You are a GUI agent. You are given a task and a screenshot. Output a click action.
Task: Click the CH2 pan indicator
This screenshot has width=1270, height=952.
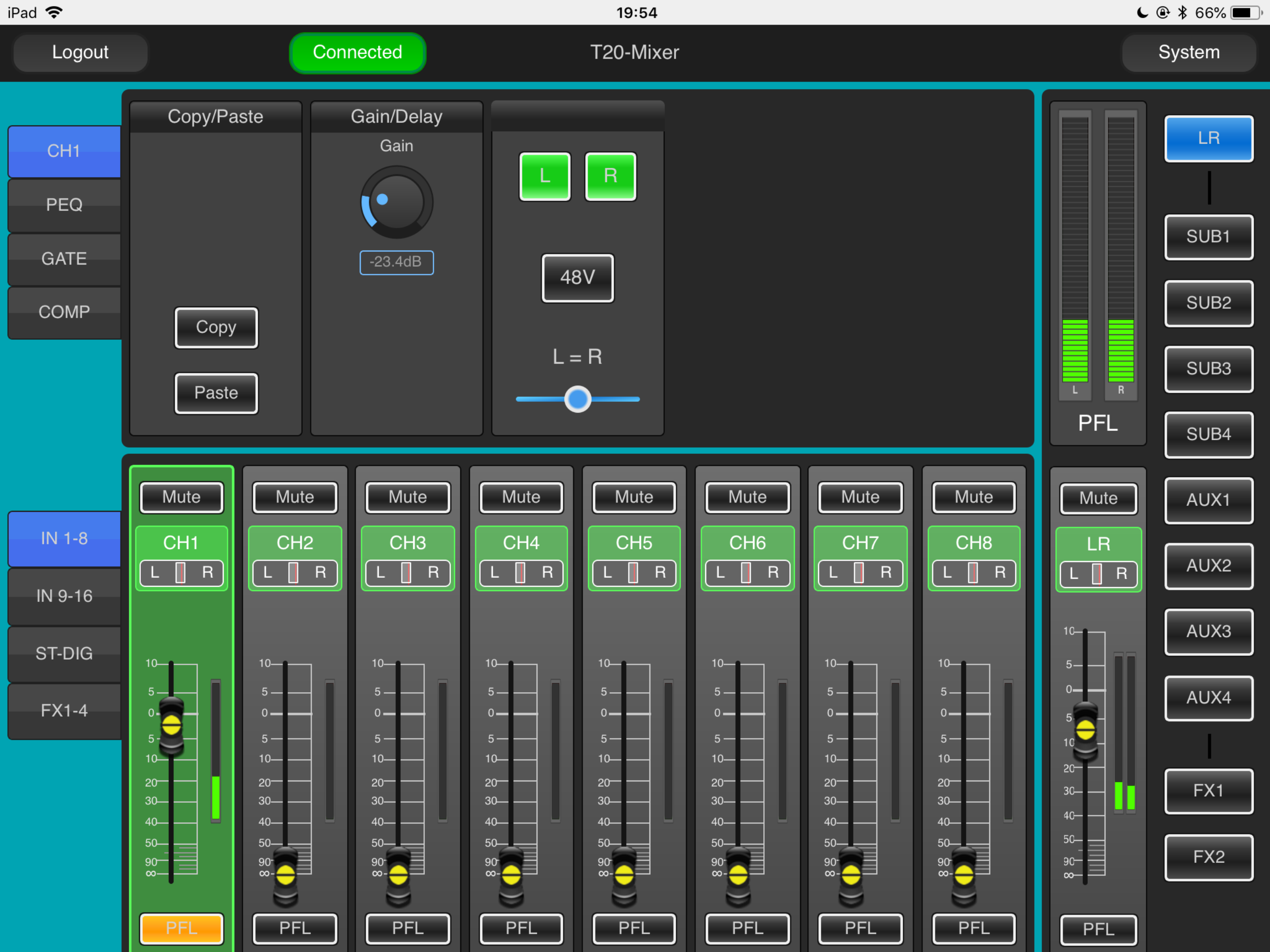295,573
